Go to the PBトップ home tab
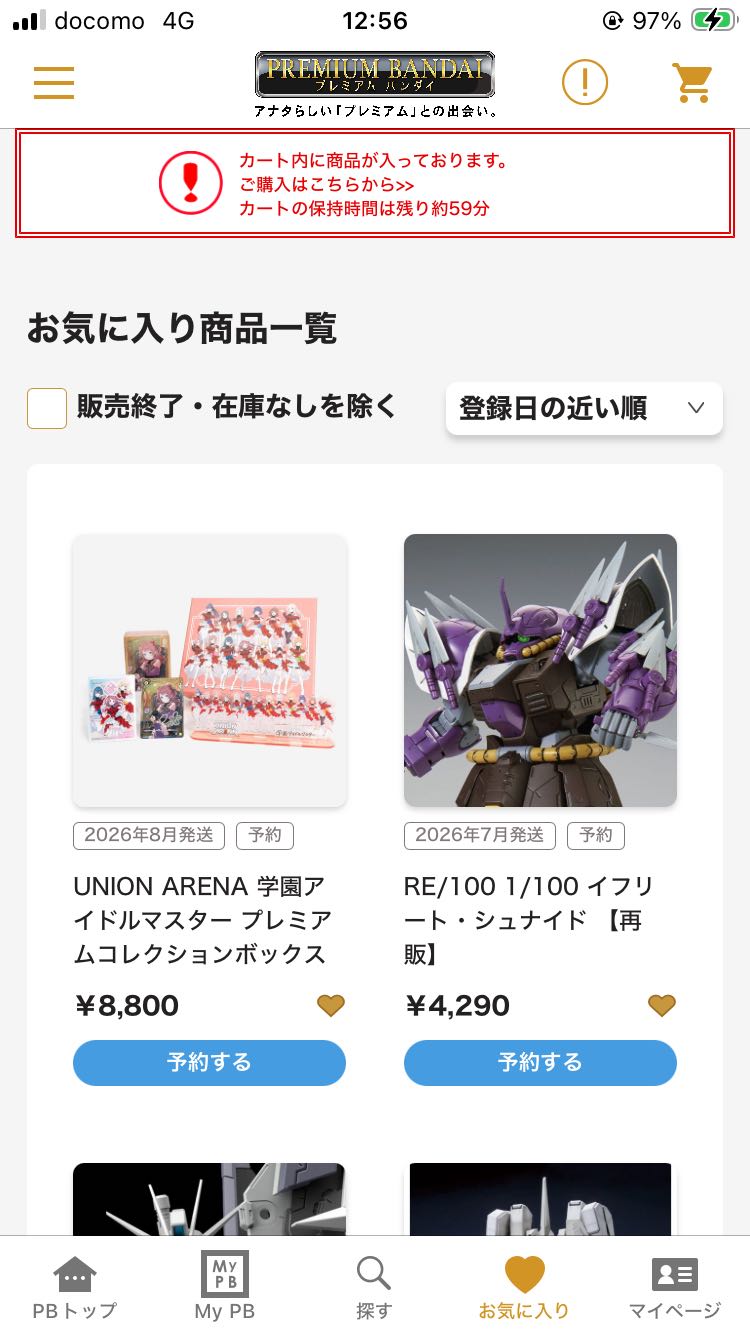750x1334 pixels. [75, 1287]
